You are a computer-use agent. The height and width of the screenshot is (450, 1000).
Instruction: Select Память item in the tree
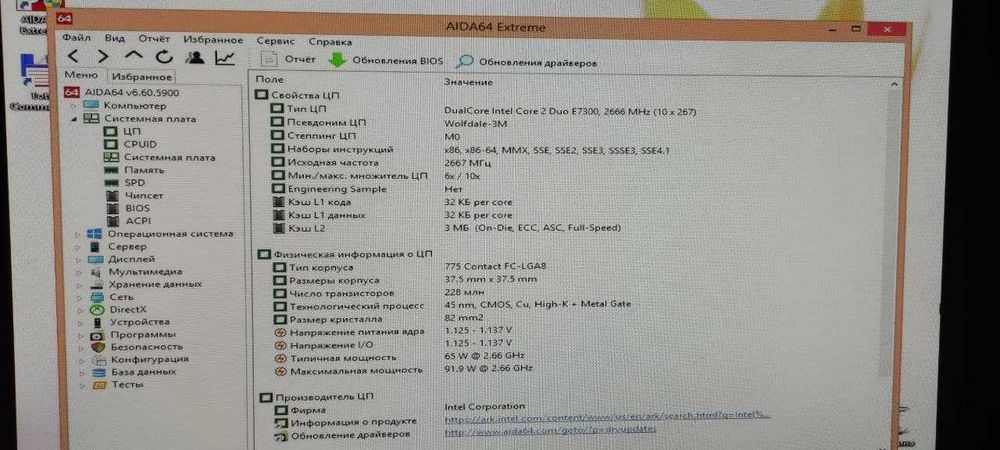click(x=135, y=170)
